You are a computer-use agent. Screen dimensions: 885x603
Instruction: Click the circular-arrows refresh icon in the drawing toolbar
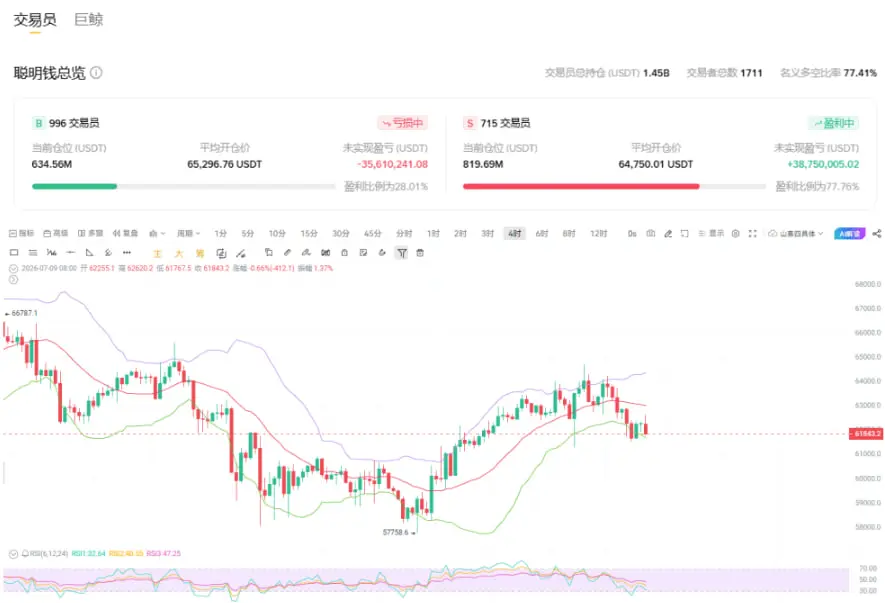click(x=221, y=254)
